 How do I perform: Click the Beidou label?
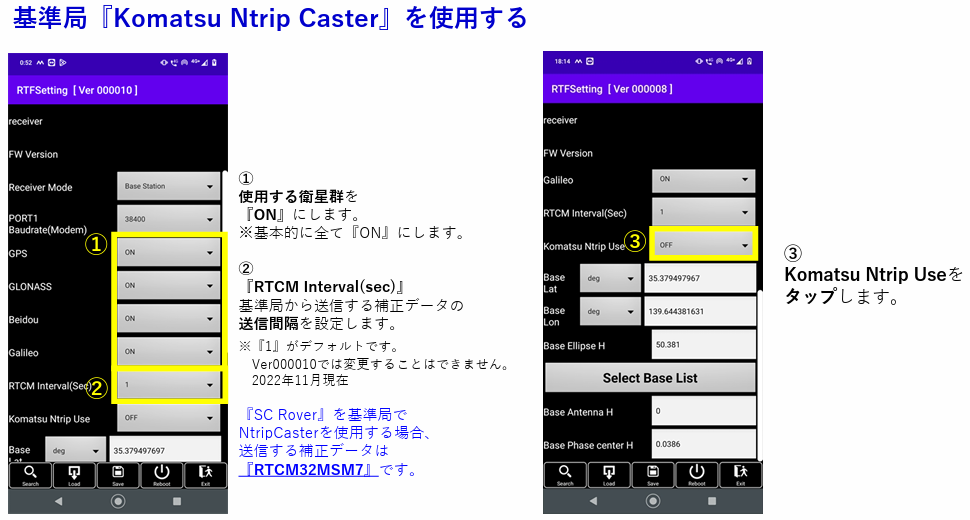[x=24, y=320]
